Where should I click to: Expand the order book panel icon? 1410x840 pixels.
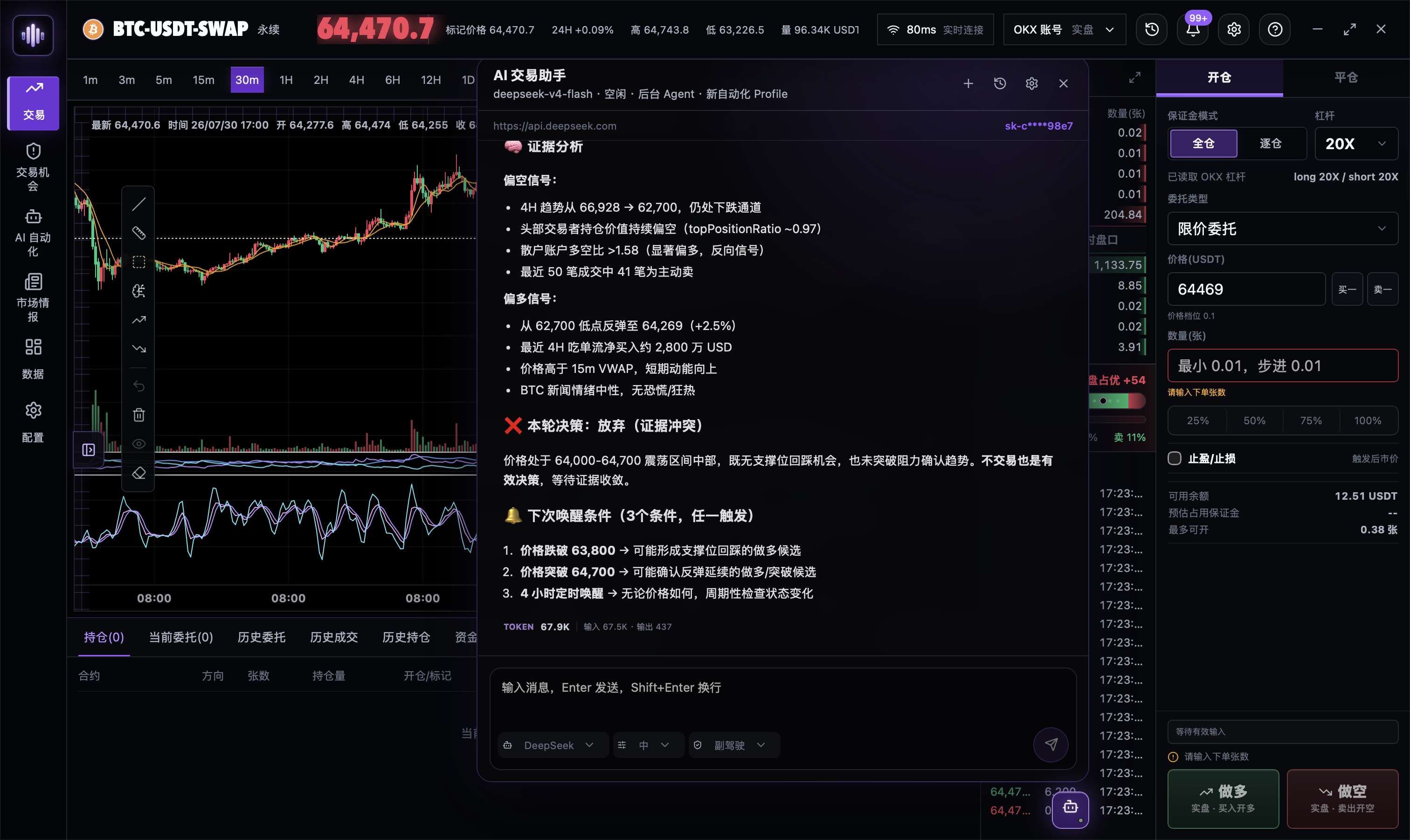[x=1135, y=77]
